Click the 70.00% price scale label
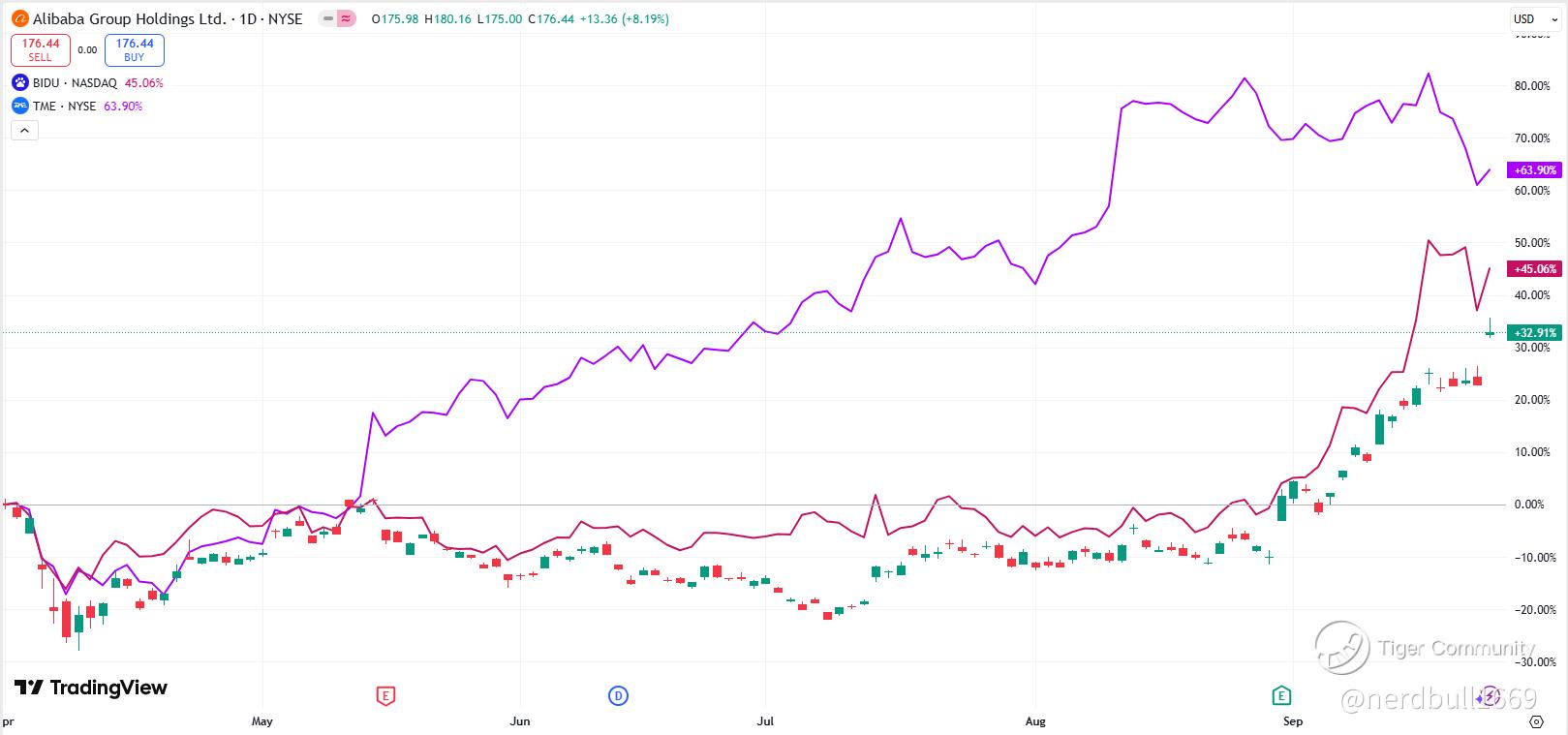This screenshot has width=1568, height=735. [1532, 138]
